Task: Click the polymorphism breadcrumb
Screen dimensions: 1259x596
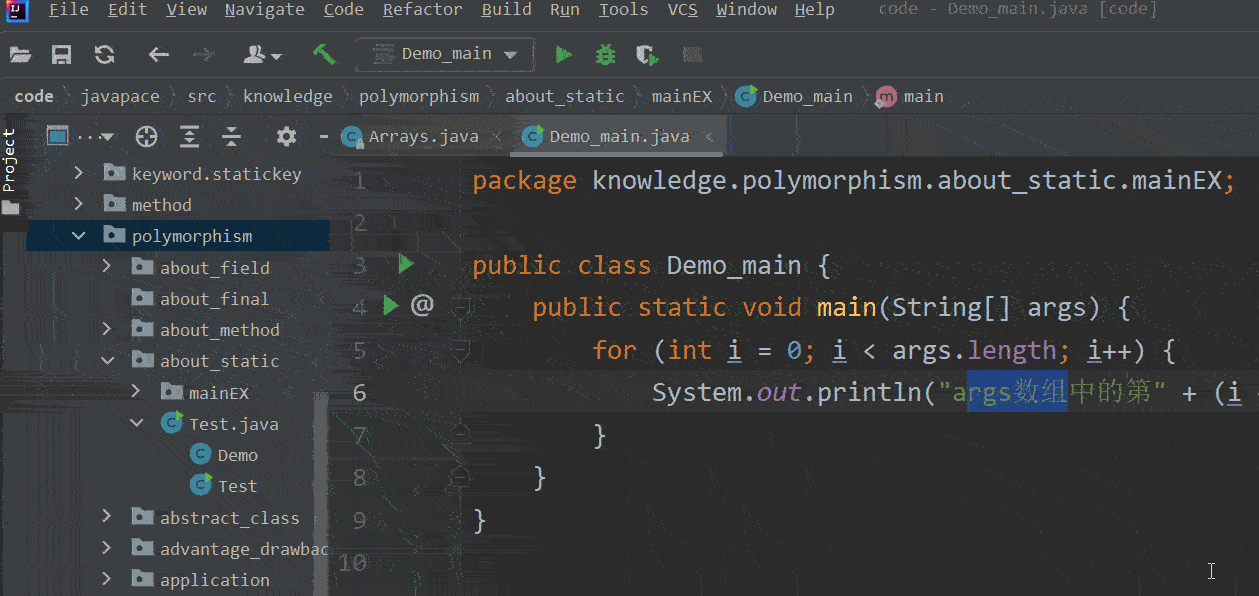Action: (x=419, y=97)
